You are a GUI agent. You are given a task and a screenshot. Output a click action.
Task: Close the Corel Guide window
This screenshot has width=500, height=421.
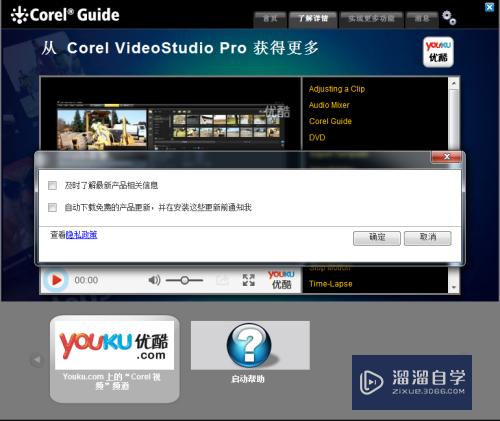click(x=489, y=7)
